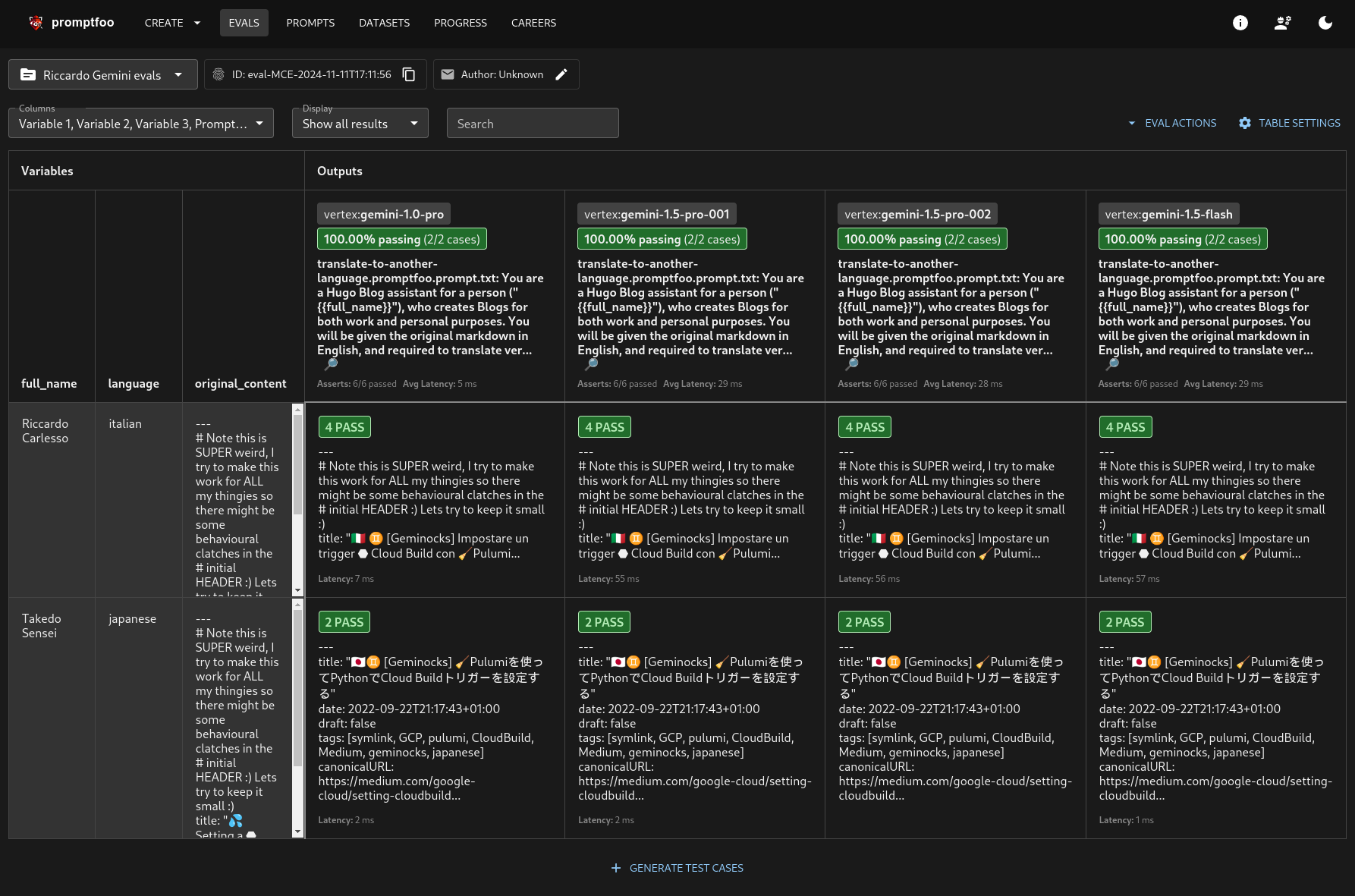The height and width of the screenshot is (896, 1355).
Task: Click scrollbar down arrow in italian original_content cell
Action: [297, 590]
